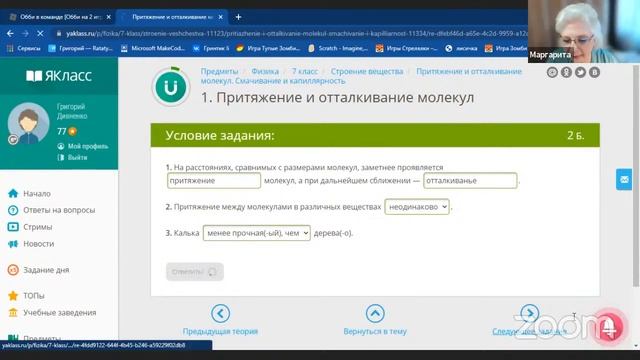Stop loading the page
The height and width of the screenshot is (360, 640).
click(40, 33)
